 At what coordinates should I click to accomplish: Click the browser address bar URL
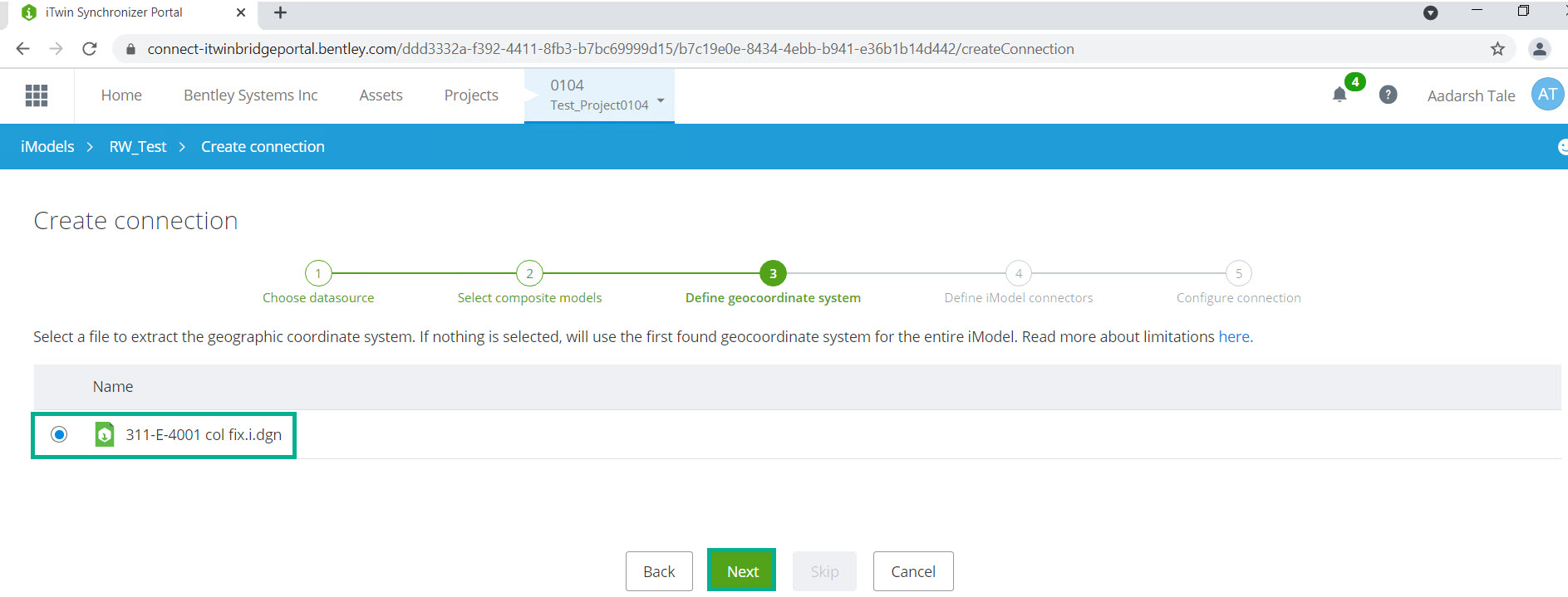(611, 49)
